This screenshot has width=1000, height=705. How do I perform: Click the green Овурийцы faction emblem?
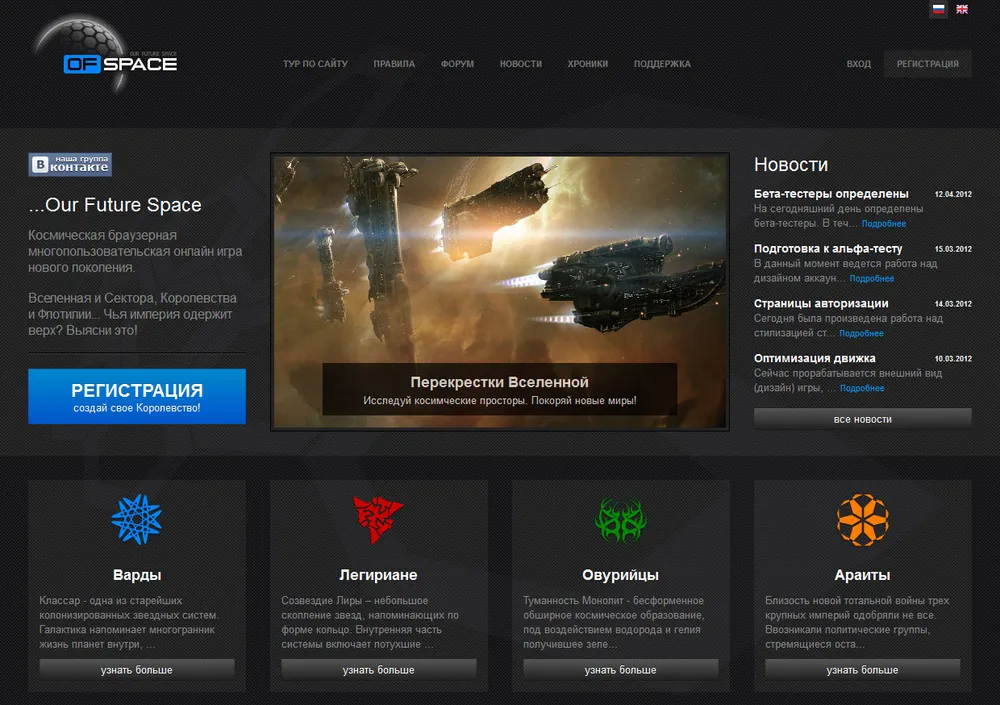point(620,520)
